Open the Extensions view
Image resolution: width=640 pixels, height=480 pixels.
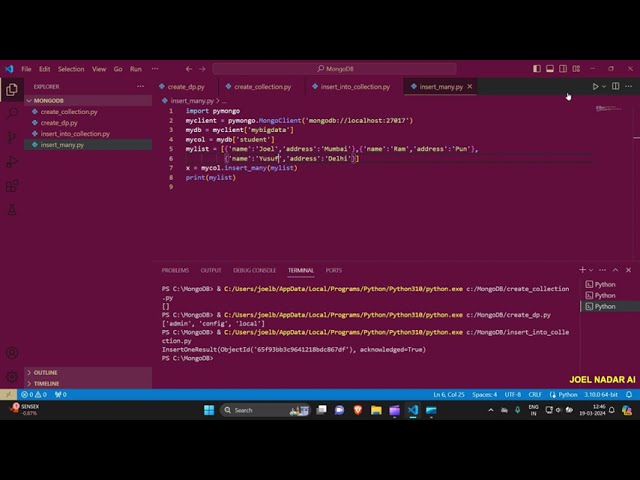coord(12,186)
